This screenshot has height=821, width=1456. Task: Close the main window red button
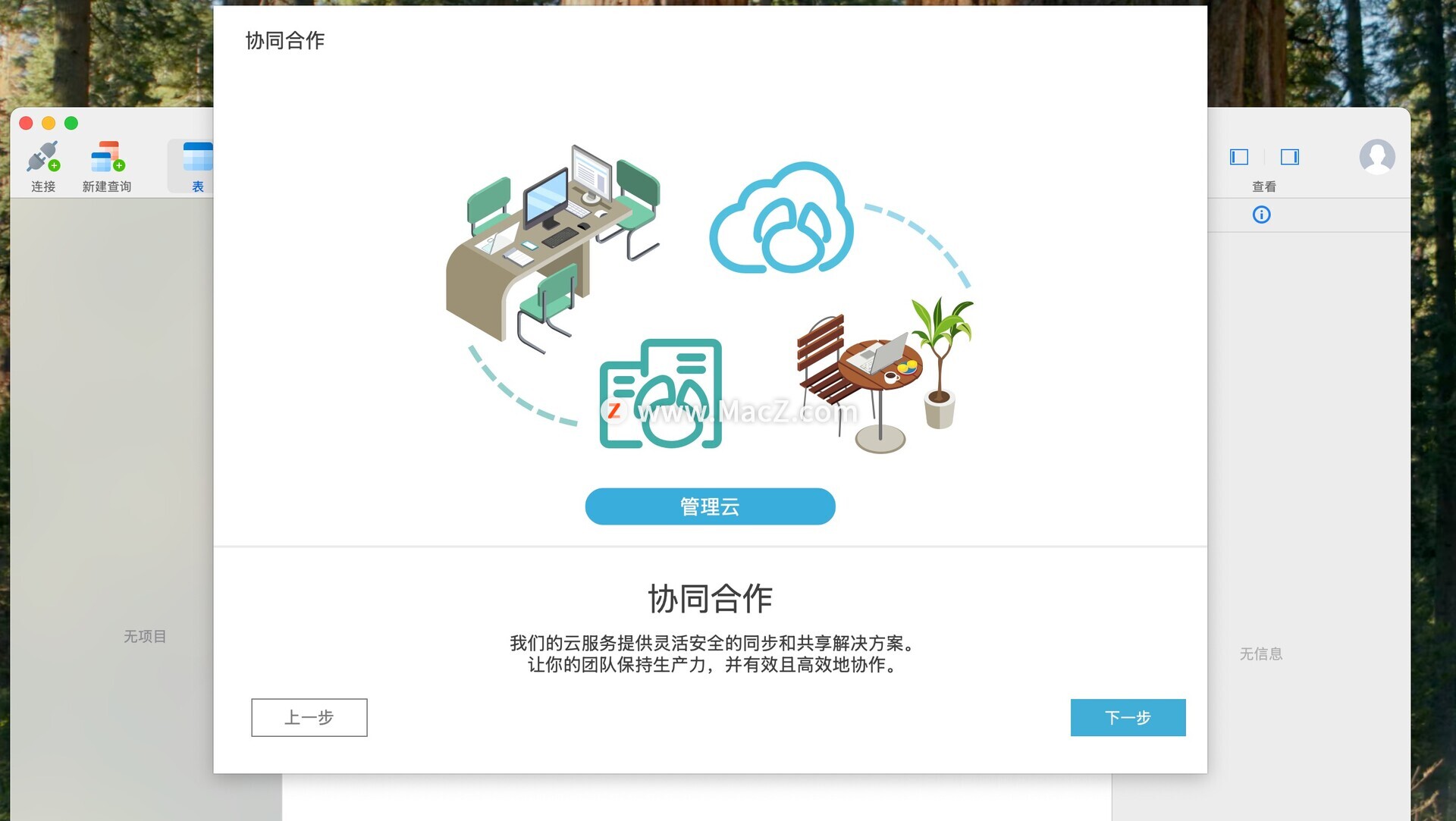26,123
